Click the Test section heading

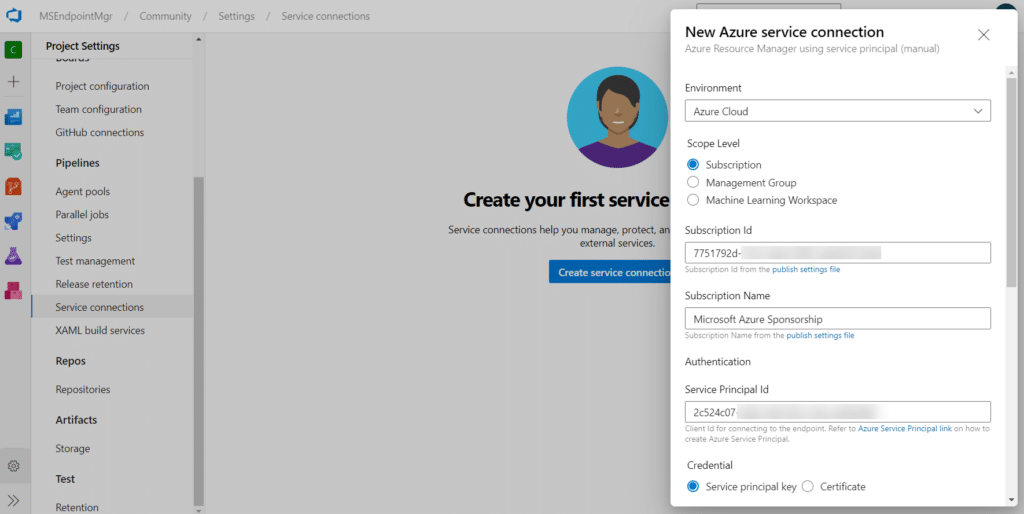pos(65,479)
